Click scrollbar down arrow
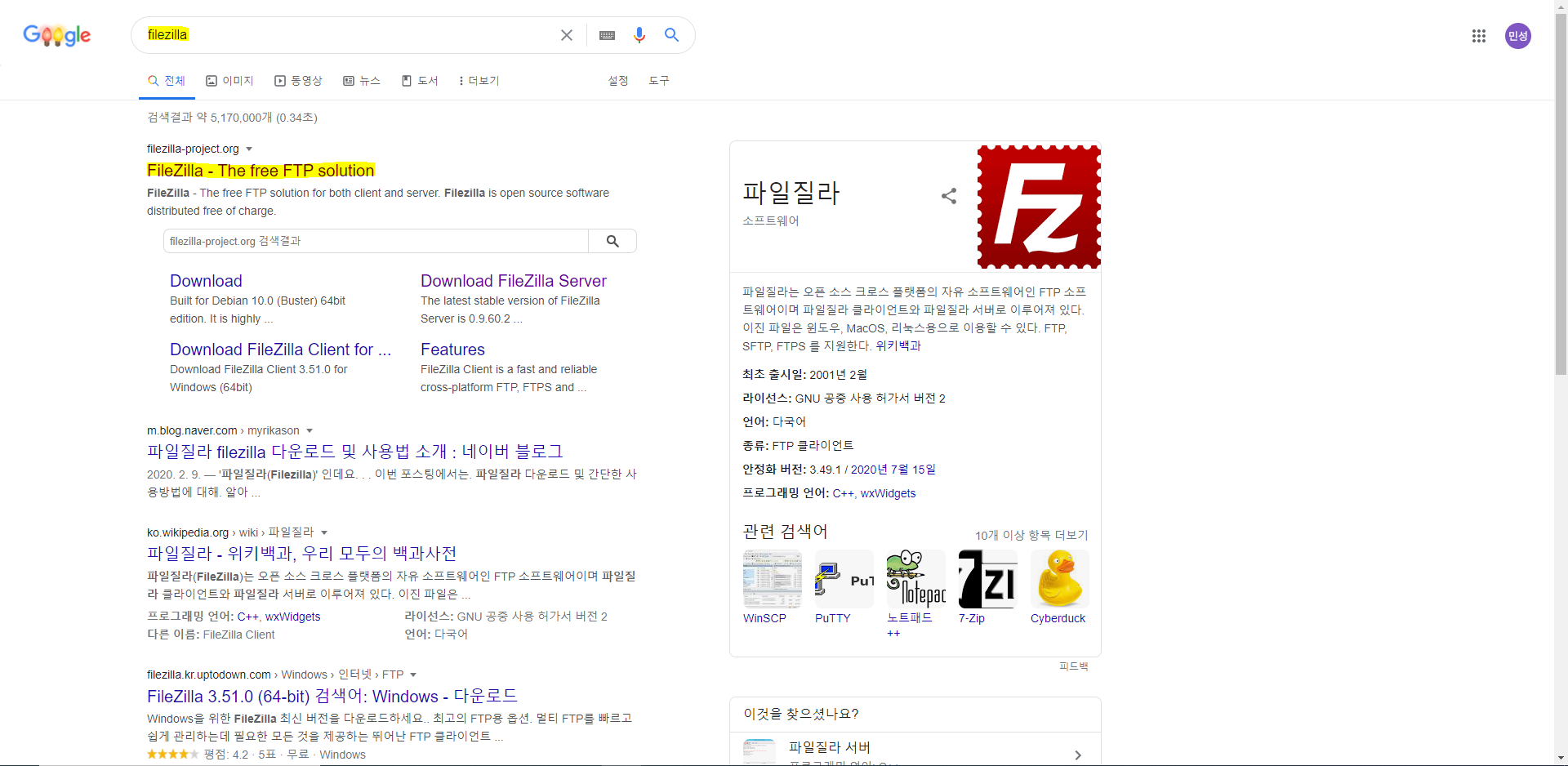Image resolution: width=1568 pixels, height=766 pixels. (1561, 759)
